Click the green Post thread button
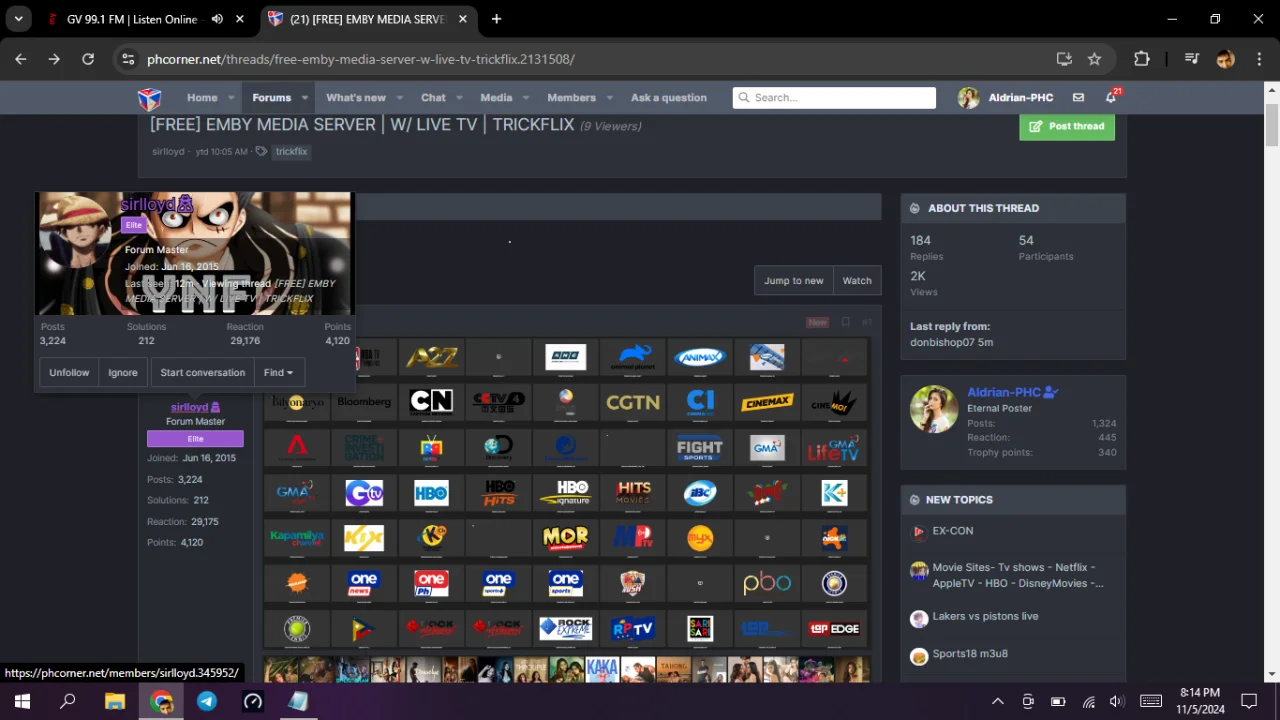Viewport: 1280px width, 720px height. coord(1067,126)
